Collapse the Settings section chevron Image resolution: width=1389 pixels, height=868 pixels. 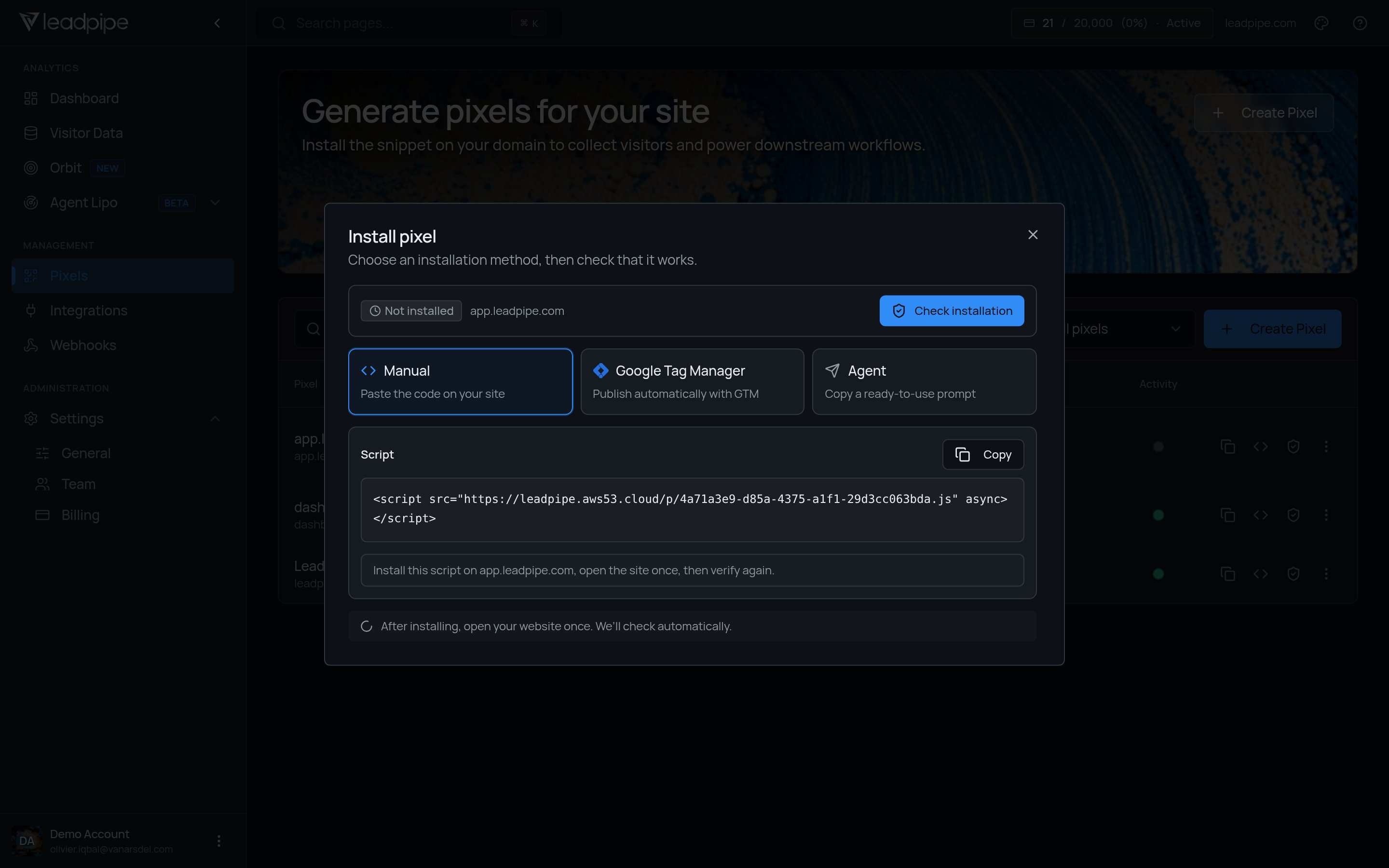pos(215,419)
